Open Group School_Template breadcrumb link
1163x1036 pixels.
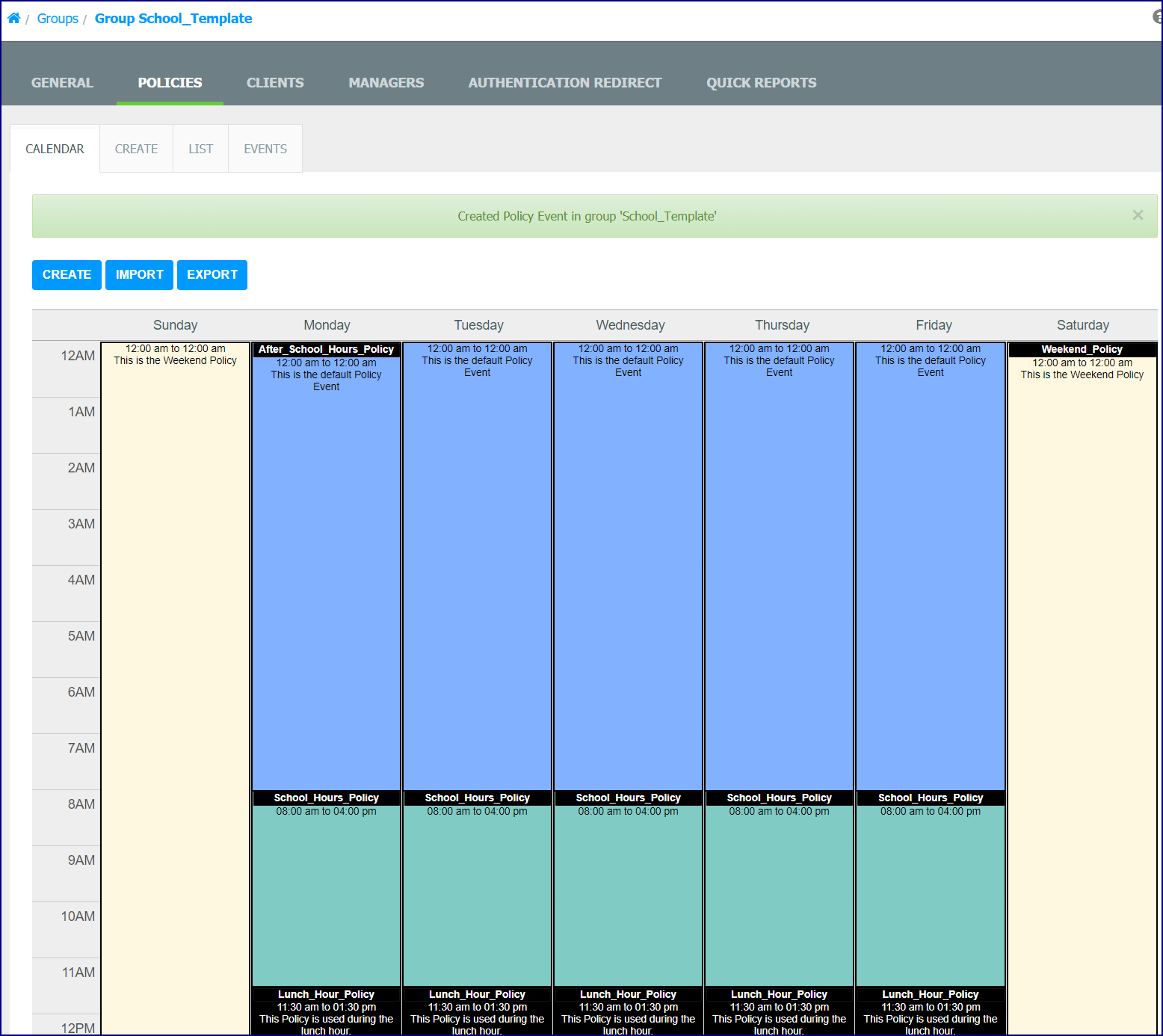(173, 19)
